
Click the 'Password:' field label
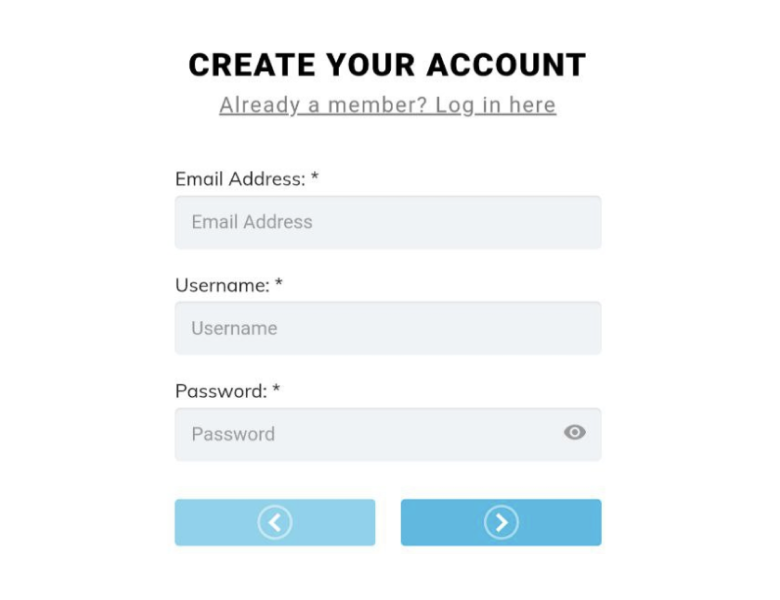tap(221, 391)
